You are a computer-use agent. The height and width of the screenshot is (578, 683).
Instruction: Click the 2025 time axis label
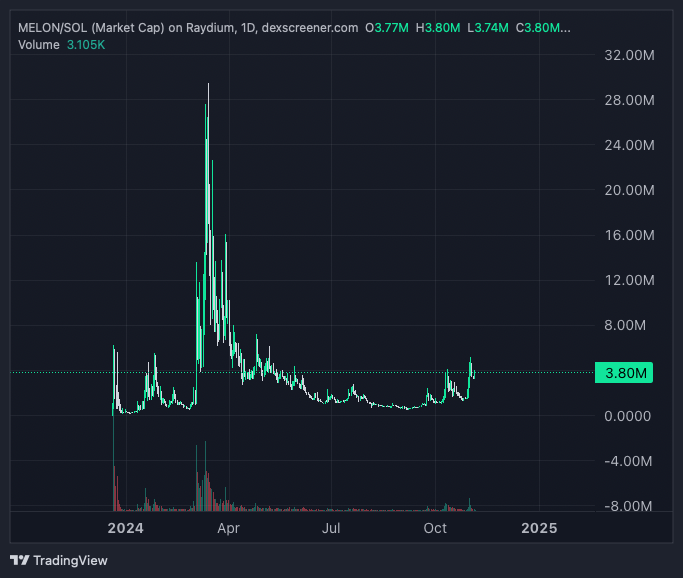[x=539, y=528]
